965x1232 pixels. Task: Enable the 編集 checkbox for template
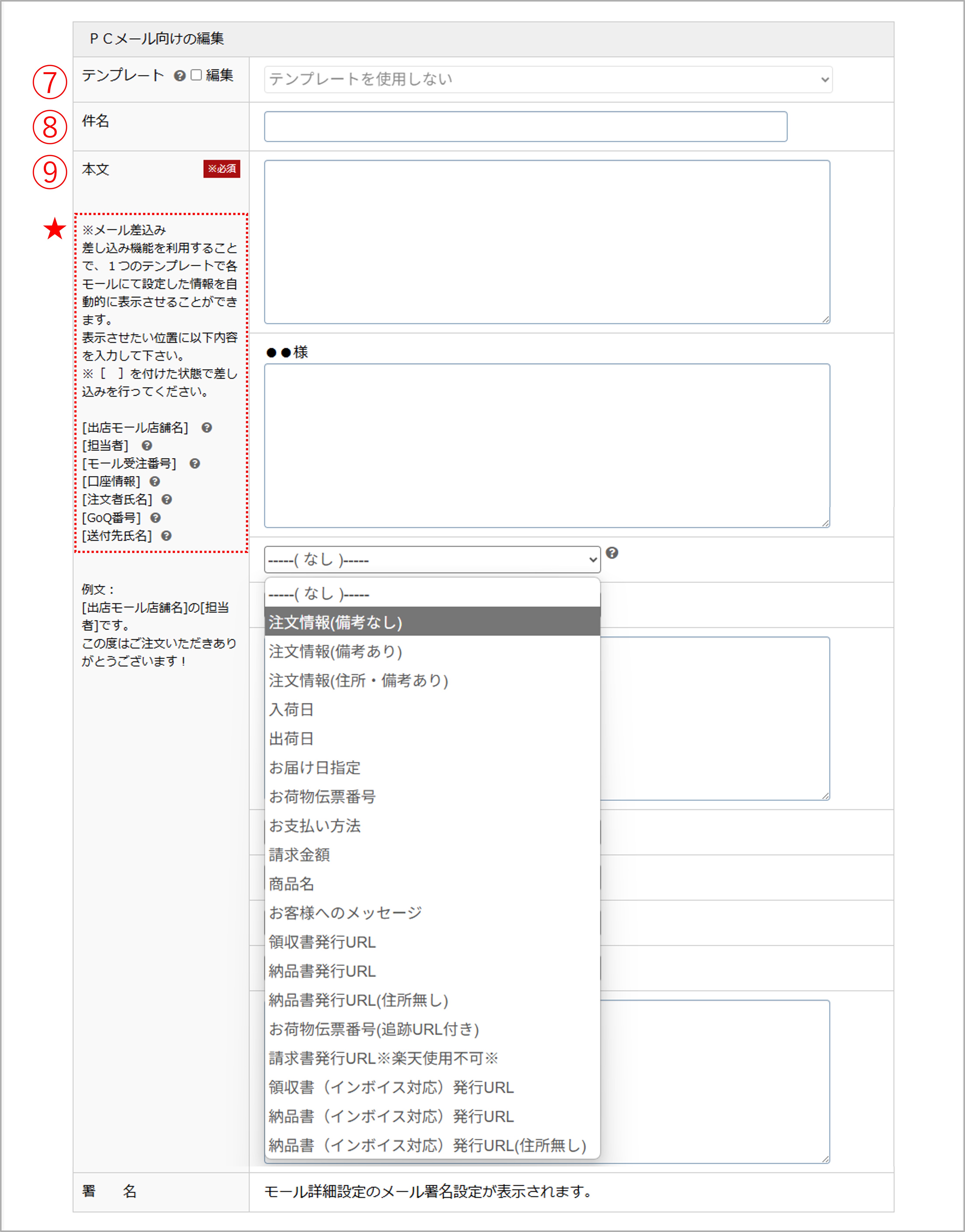[x=196, y=75]
